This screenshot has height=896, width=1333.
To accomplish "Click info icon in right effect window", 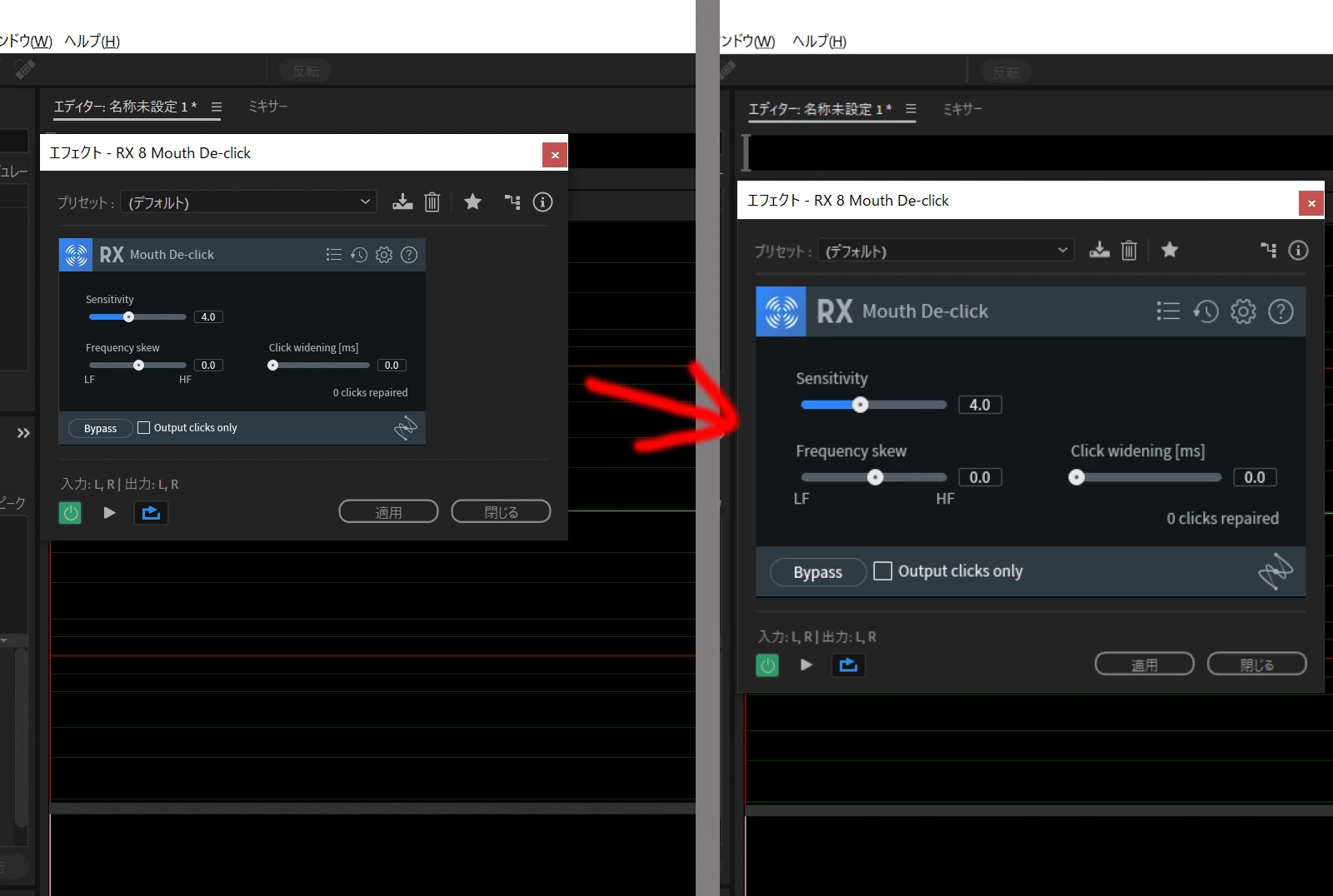I will click(1298, 250).
